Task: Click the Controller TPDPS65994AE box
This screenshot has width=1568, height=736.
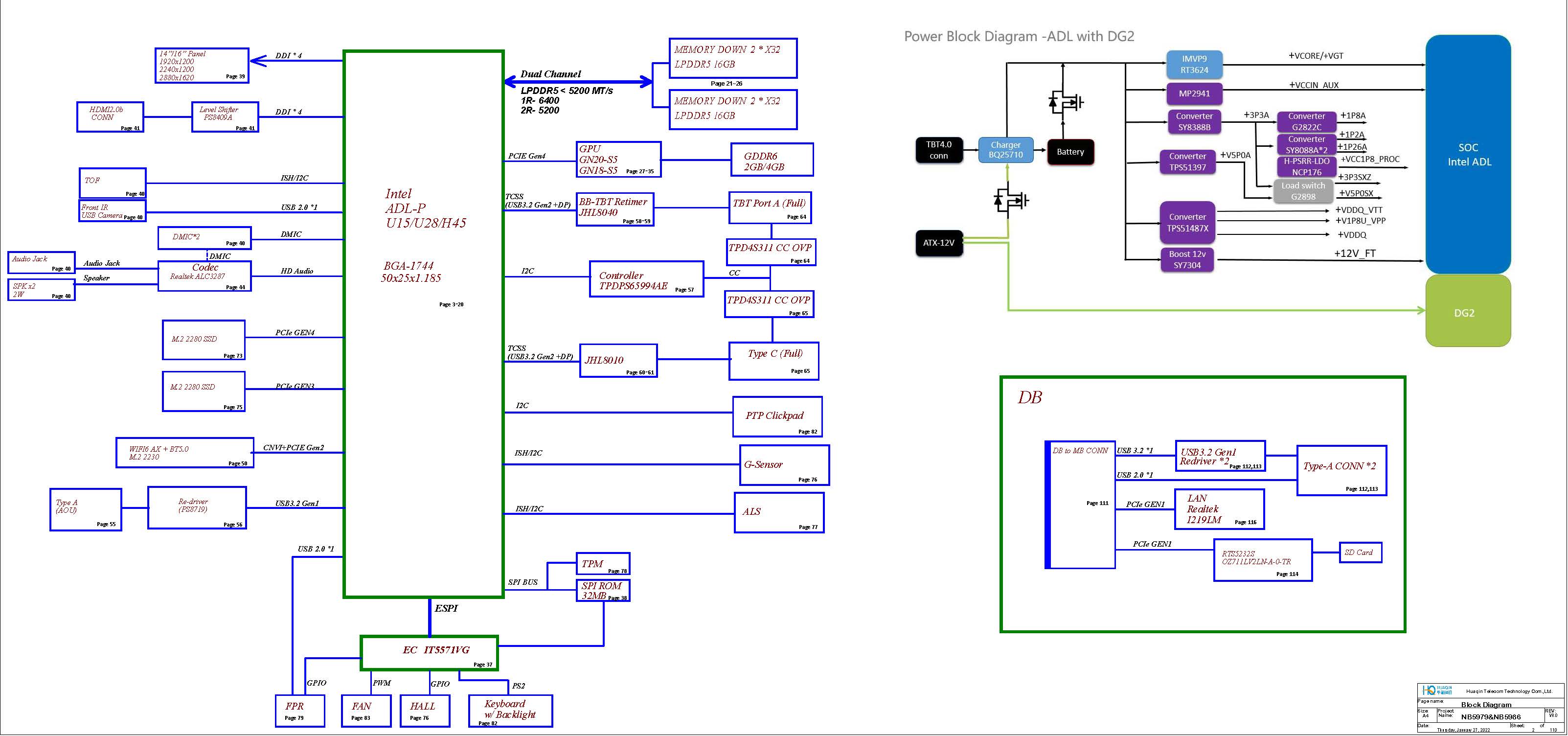Action: pyautogui.click(x=646, y=279)
